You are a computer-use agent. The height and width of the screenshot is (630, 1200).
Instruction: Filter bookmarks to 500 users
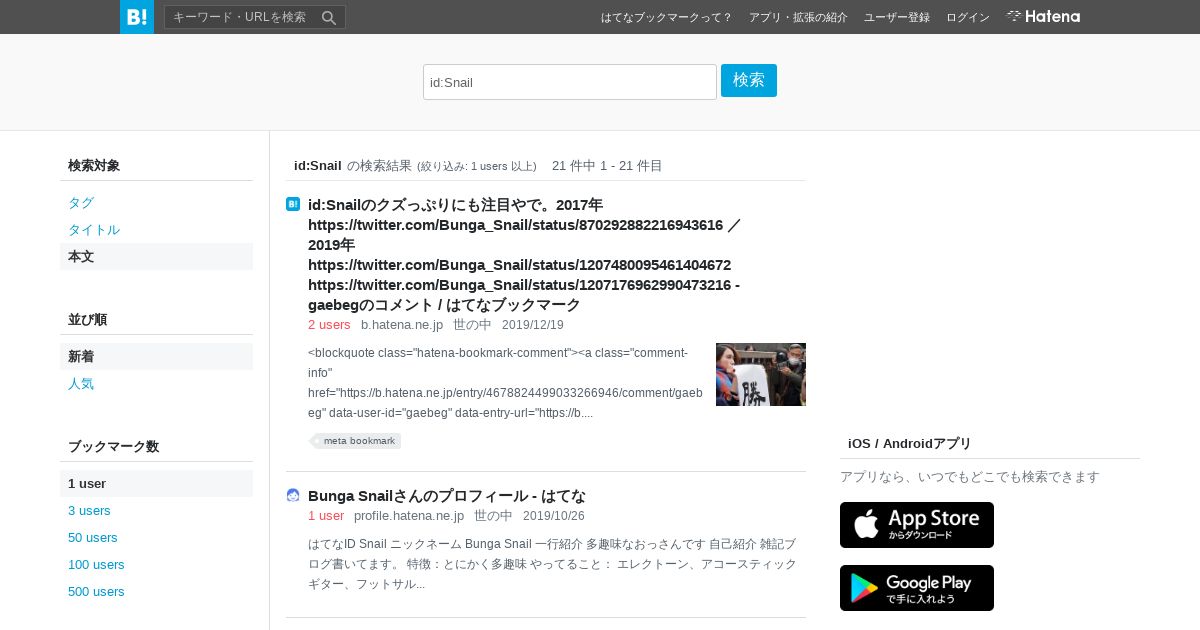156,592
